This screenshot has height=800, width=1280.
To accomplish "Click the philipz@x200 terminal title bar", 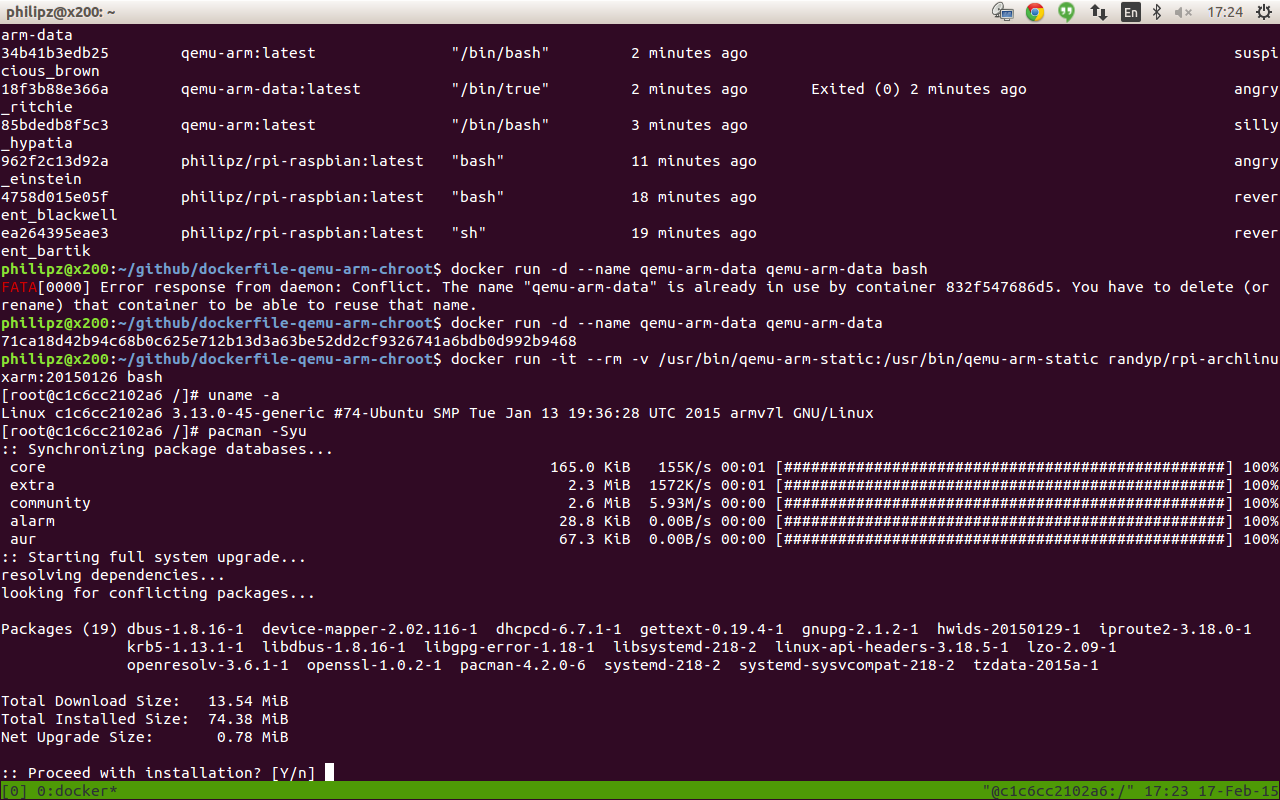I will pos(60,12).
